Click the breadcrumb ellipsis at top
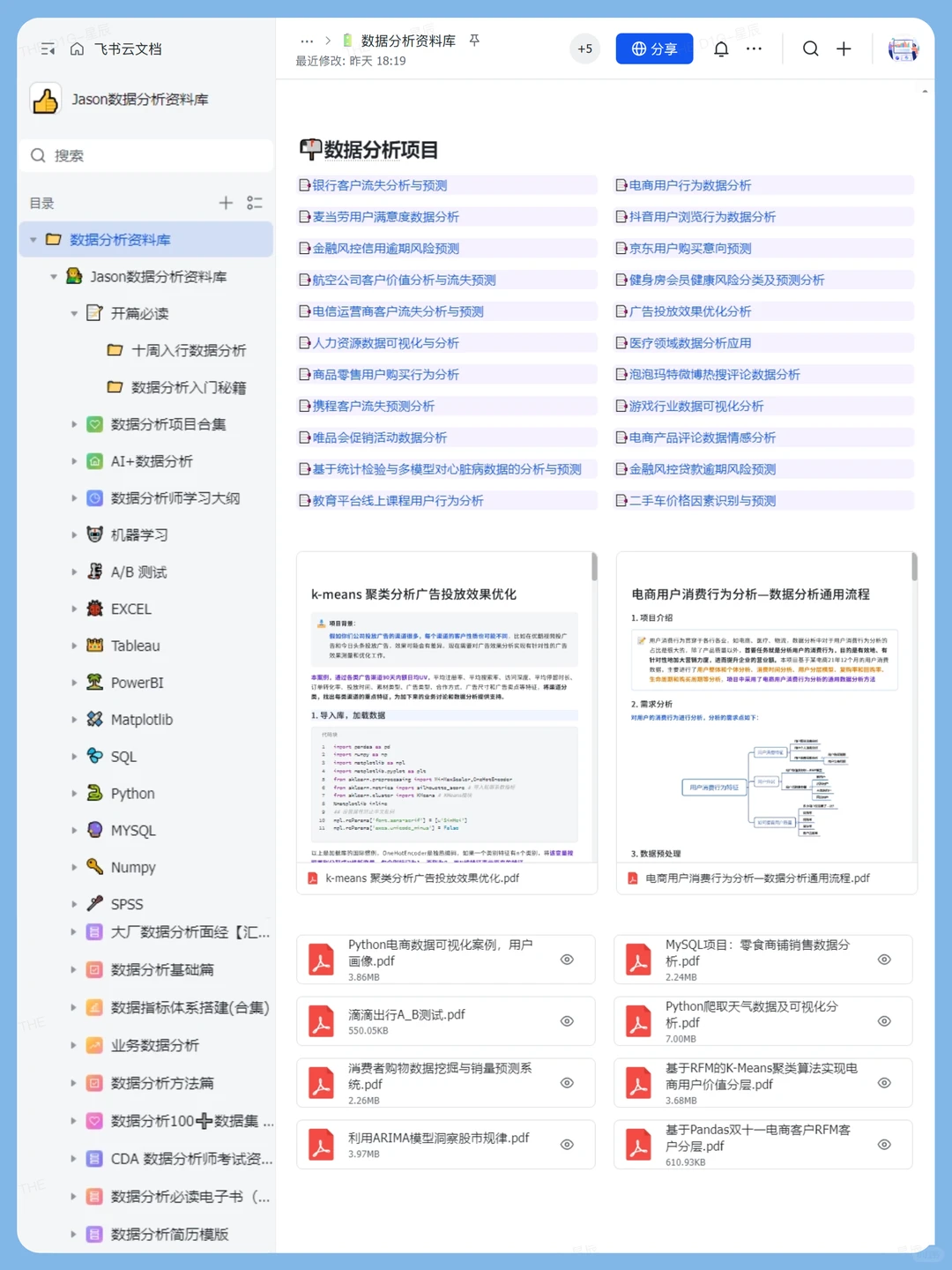The height and width of the screenshot is (1270, 952). pyautogui.click(x=307, y=41)
